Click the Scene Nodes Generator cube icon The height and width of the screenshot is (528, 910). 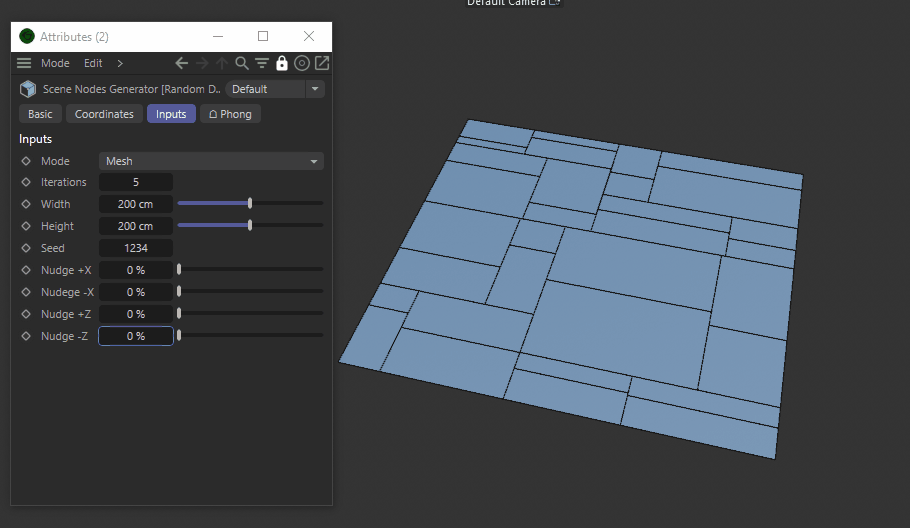(28, 89)
